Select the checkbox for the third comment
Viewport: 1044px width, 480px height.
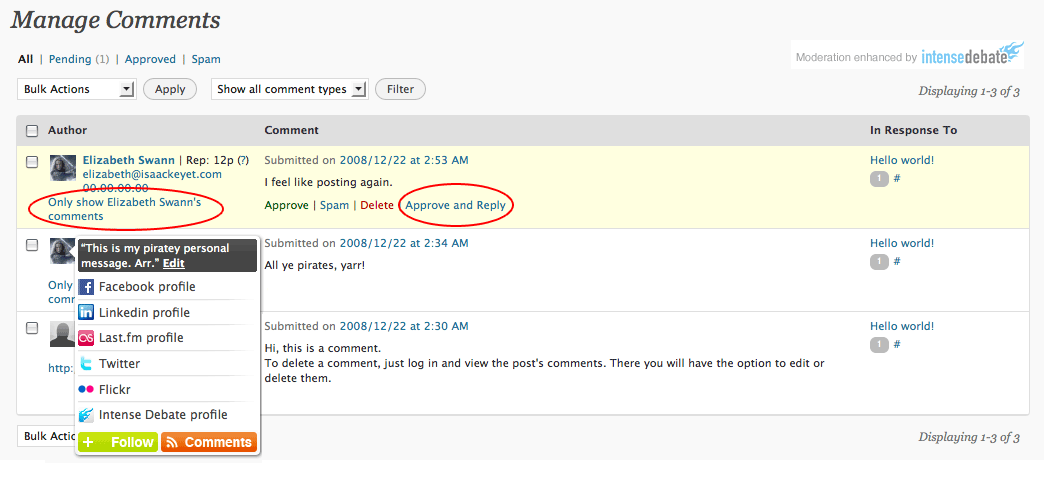click(x=32, y=328)
